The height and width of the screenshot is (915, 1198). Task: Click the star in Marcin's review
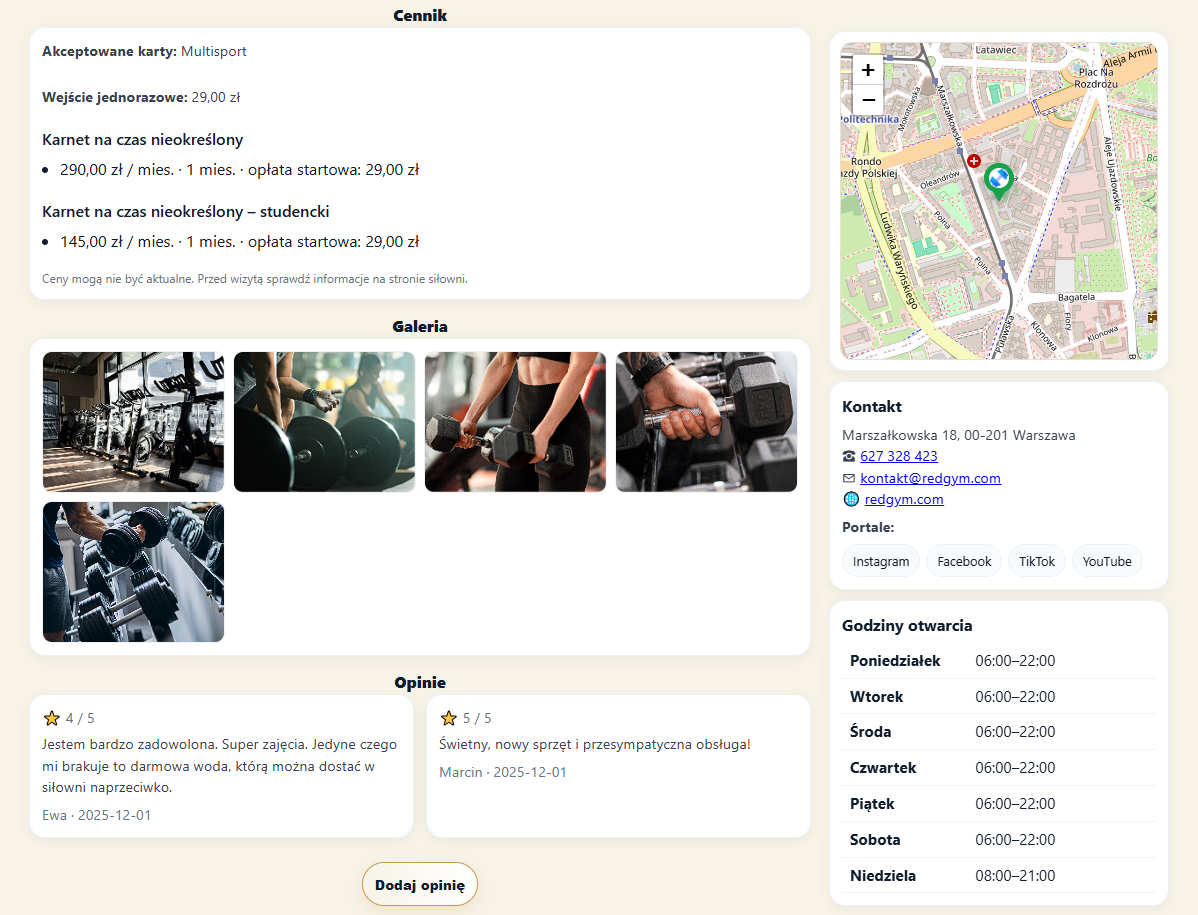(449, 718)
